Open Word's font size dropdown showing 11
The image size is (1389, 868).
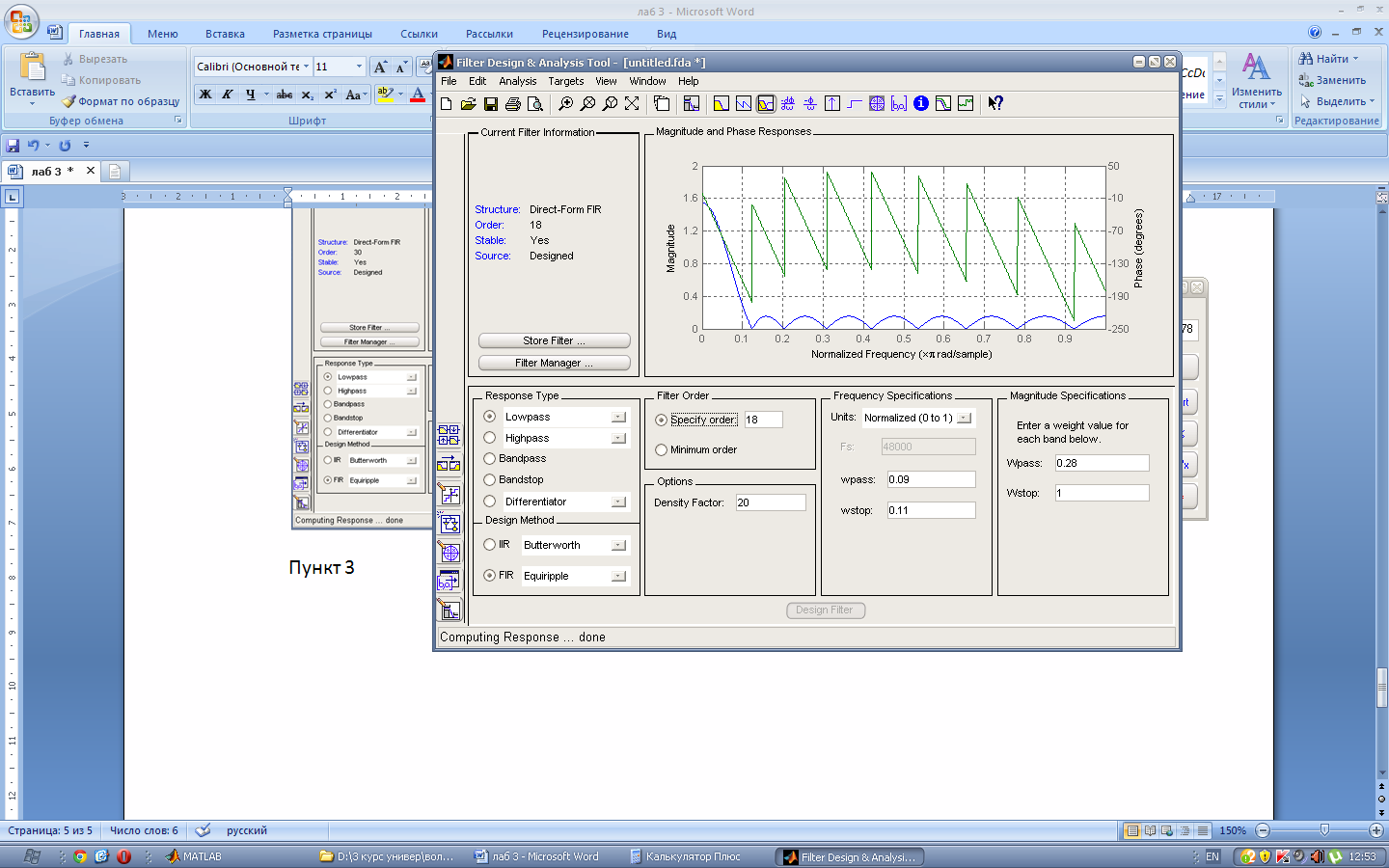coord(360,67)
